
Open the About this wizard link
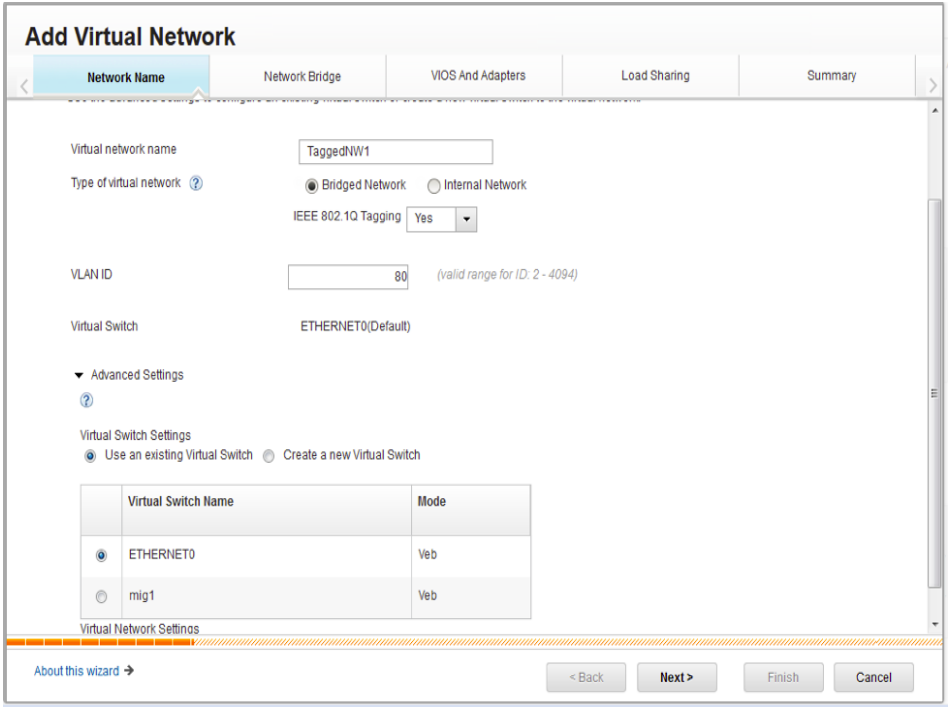pos(77,671)
